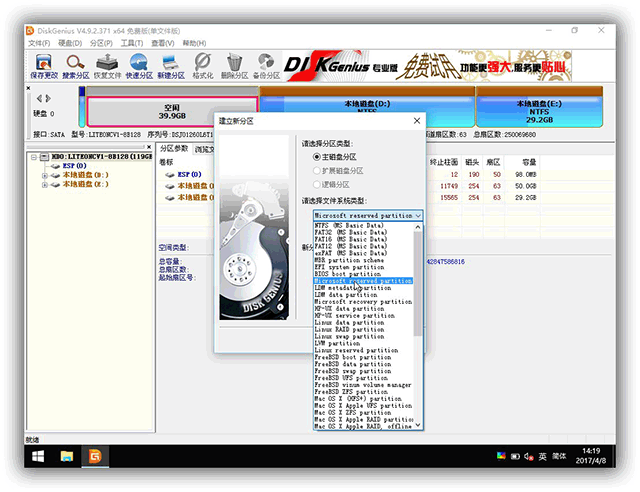The image size is (640, 492).
Task: Choose Microsoft recovery partition in list
Action: 363,302
